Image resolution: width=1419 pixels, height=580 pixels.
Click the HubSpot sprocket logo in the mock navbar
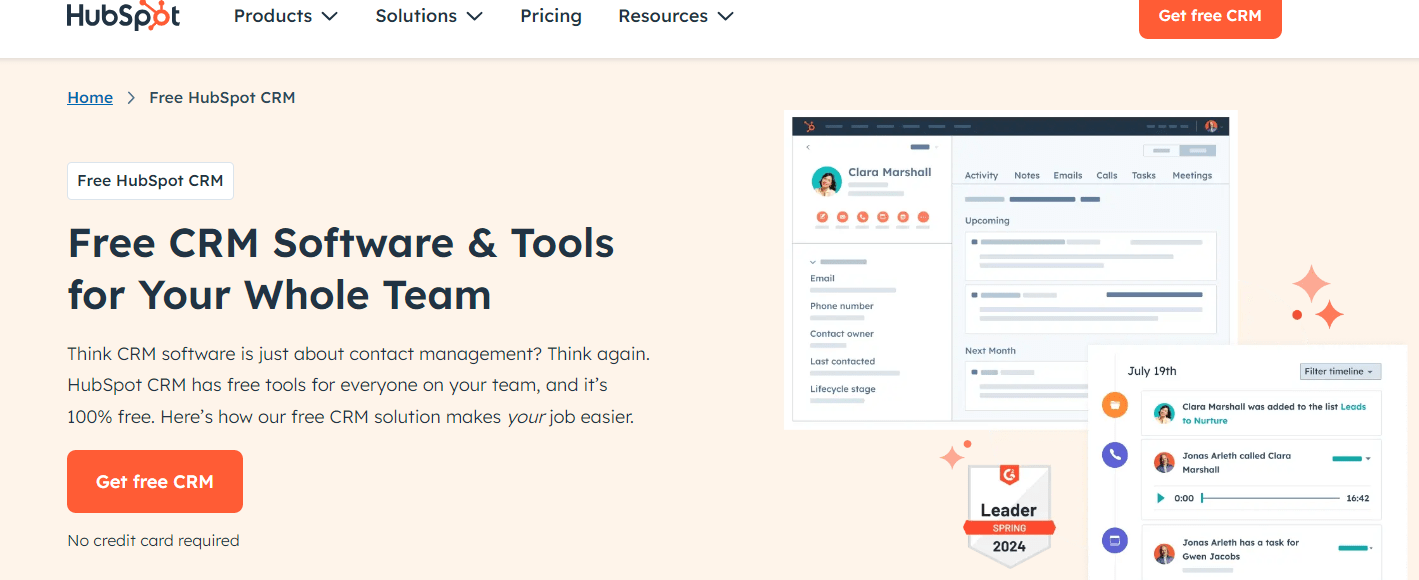point(810,125)
